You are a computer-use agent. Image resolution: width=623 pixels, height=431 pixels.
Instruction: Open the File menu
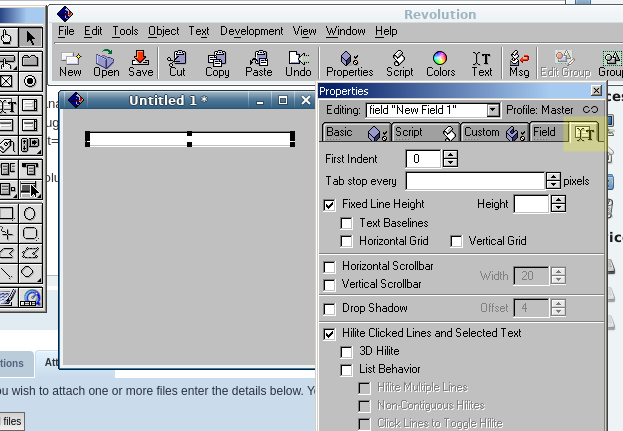[66, 31]
